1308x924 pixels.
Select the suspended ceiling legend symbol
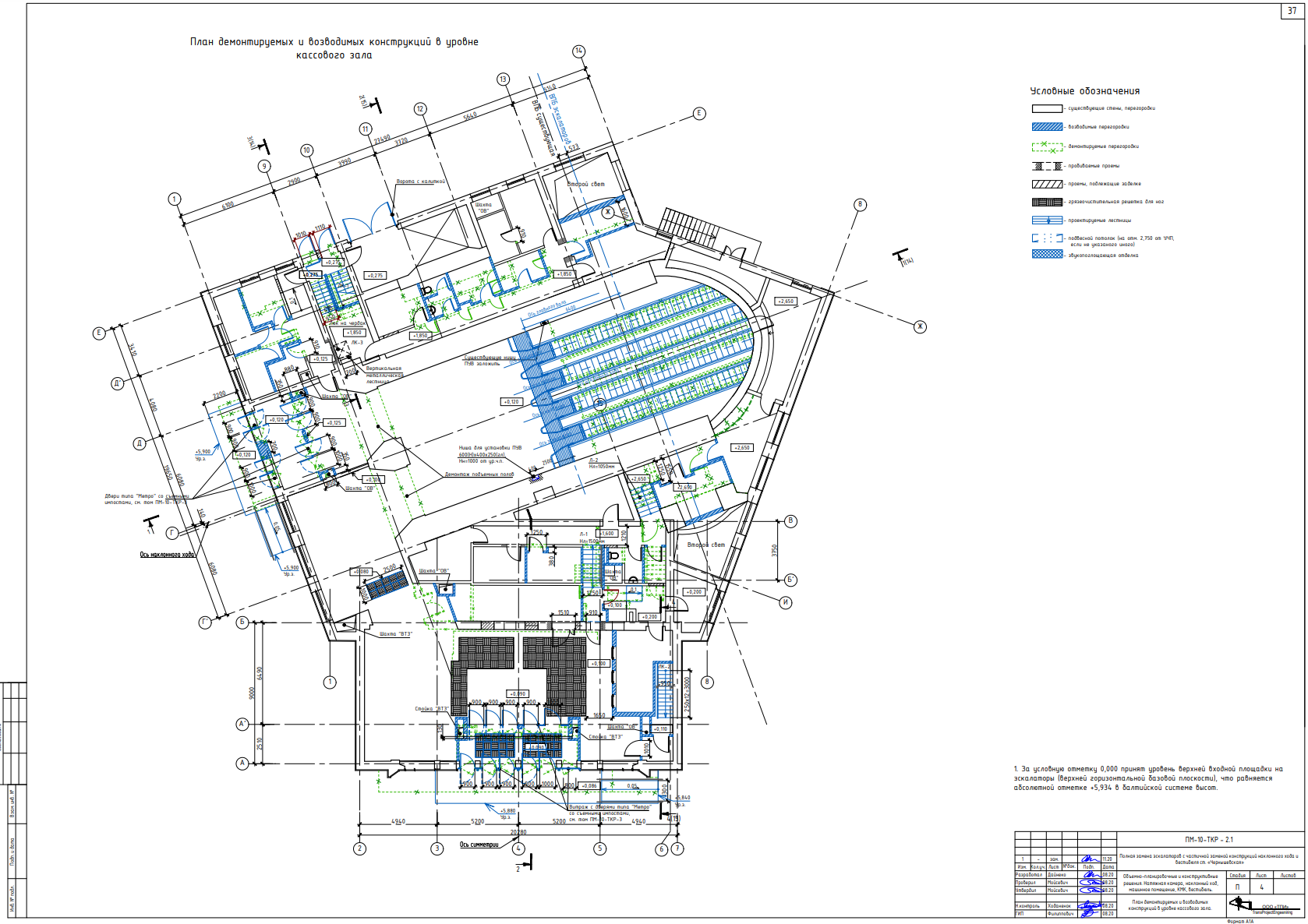(x=1047, y=238)
